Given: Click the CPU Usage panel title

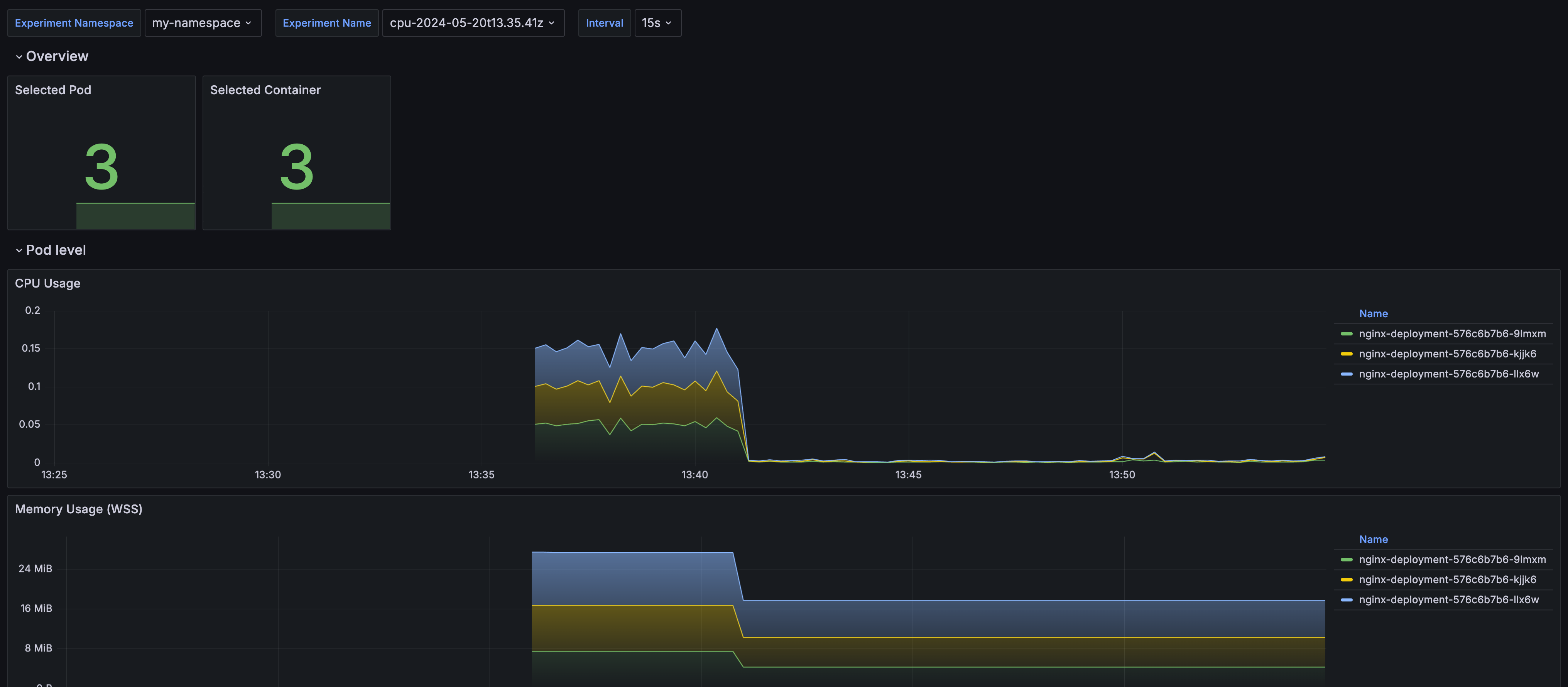Looking at the screenshot, I should [47, 283].
